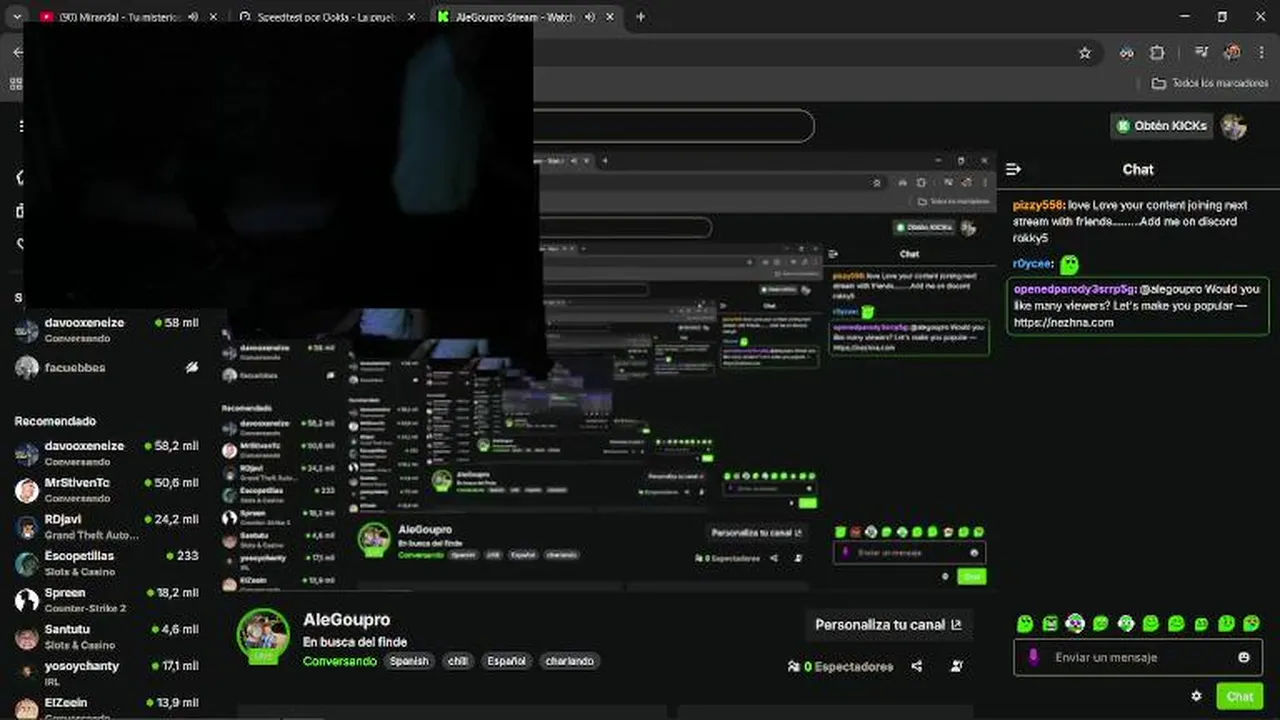Collapse the chat panel with arrow icon
Image resolution: width=1280 pixels, height=720 pixels.
pos(1013,169)
